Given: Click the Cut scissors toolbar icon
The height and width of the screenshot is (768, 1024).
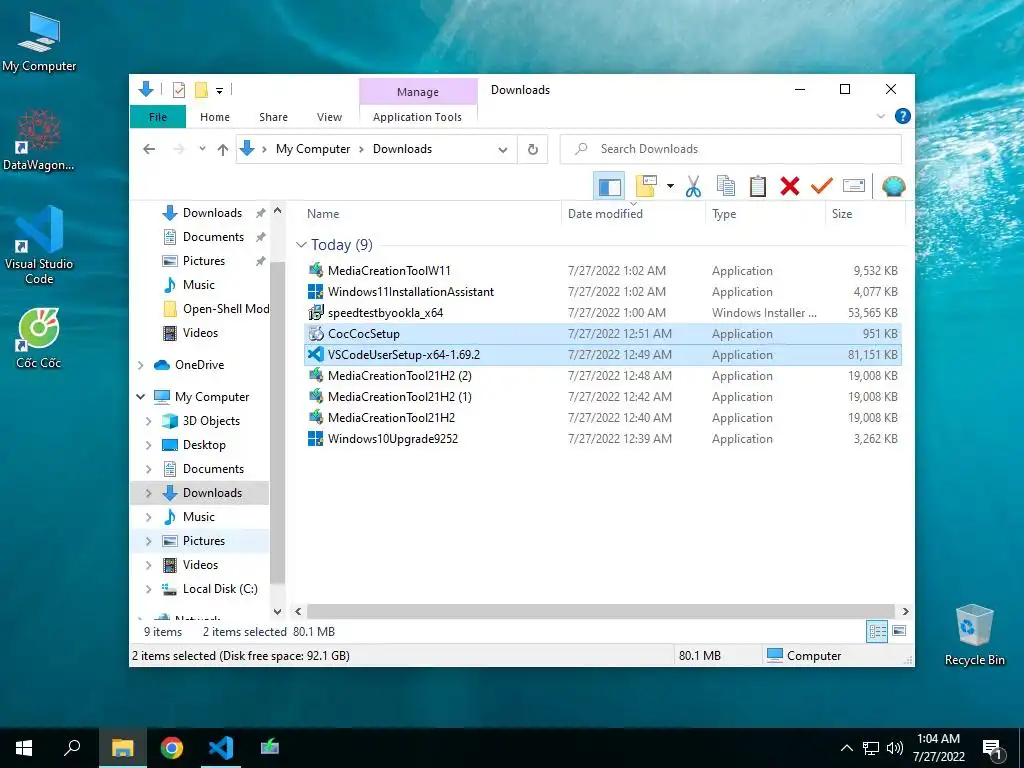Looking at the screenshot, I should [693, 187].
